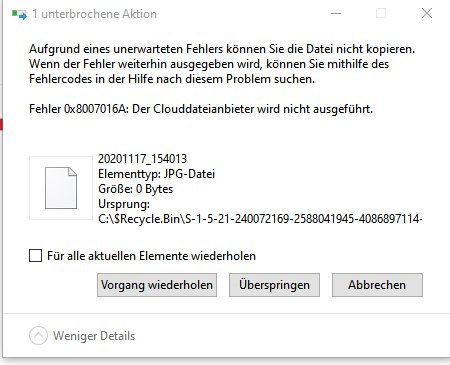The image size is (450, 365).
Task: Click the 'Für alle aktuellen Elemente wiederholen' label text
Action: point(151,256)
